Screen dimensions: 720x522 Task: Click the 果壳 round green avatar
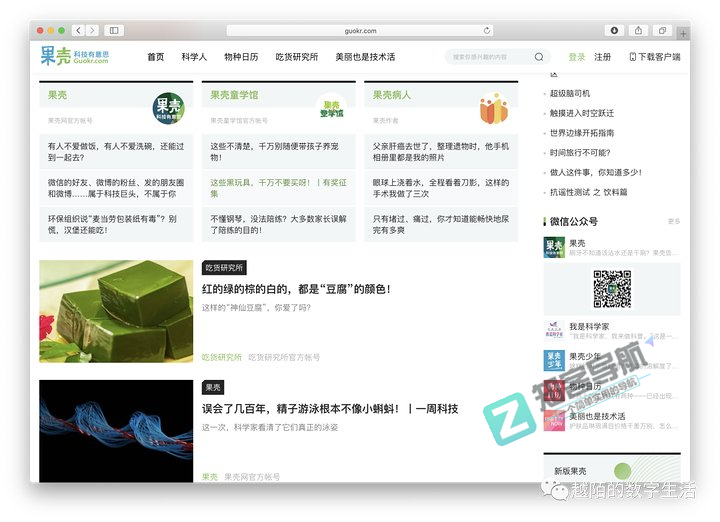tap(169, 108)
